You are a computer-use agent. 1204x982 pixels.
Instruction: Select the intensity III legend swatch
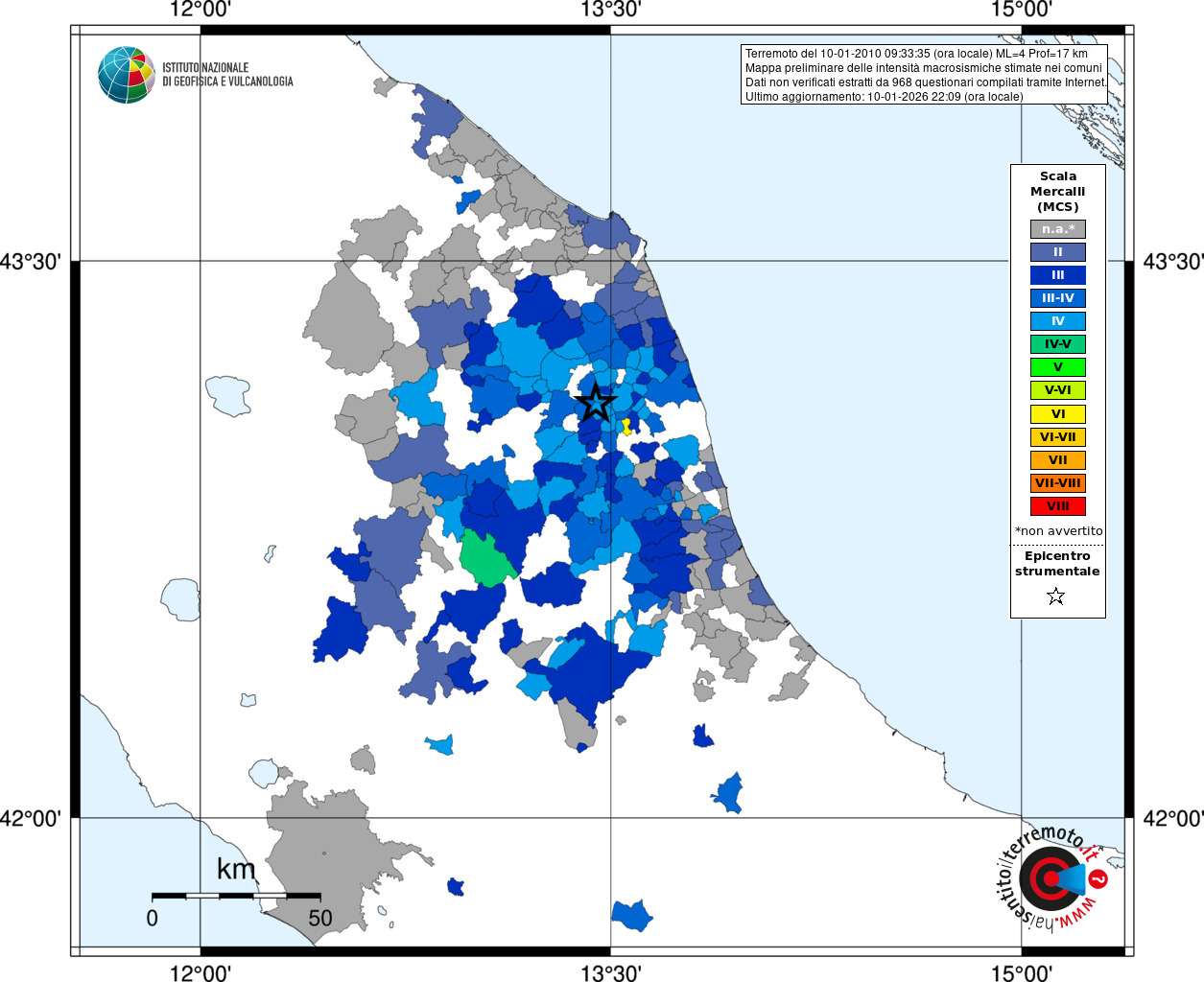pos(1058,275)
